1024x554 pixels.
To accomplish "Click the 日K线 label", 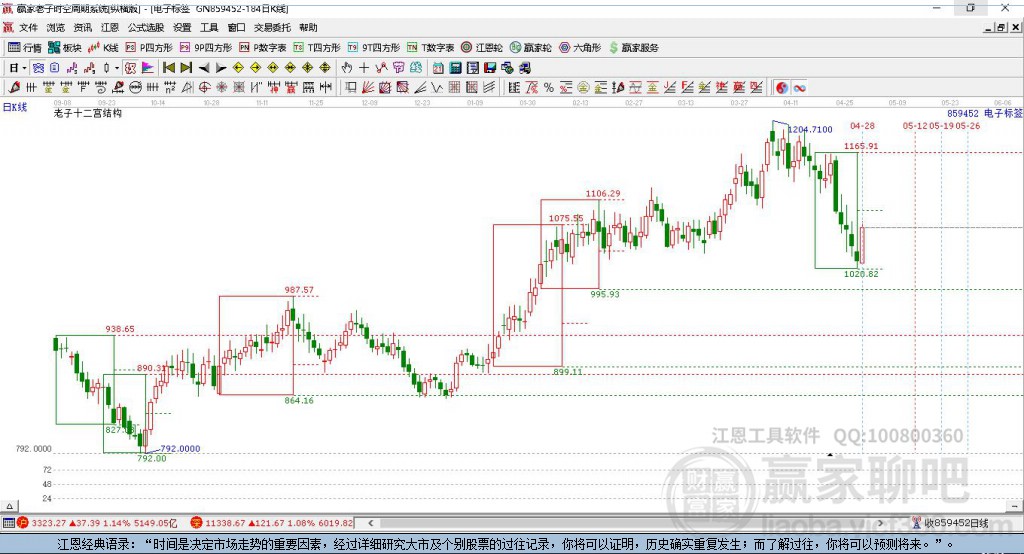I will [15, 107].
